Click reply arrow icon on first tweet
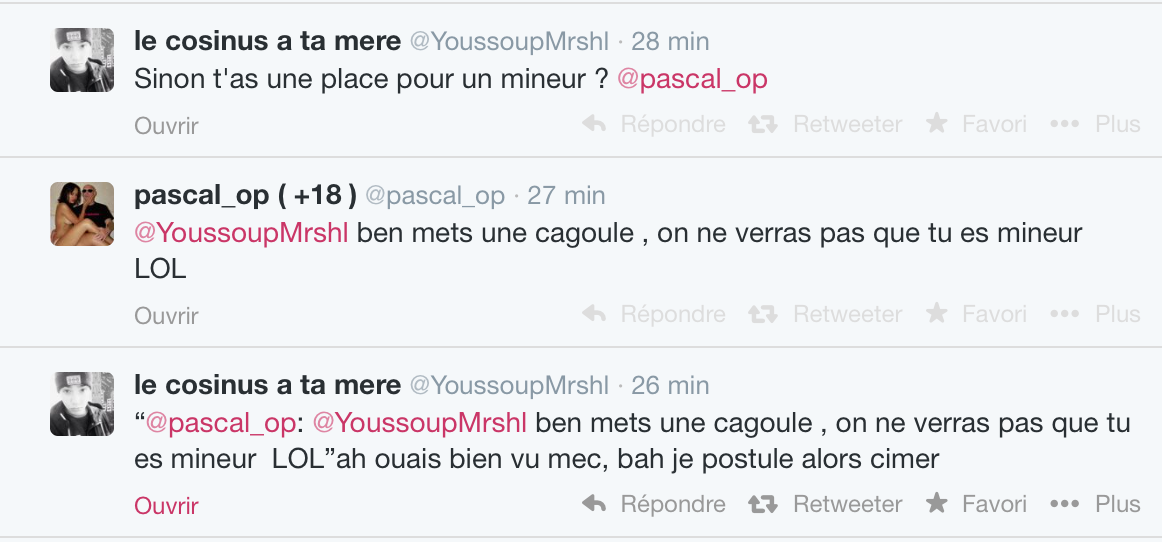1162x542 pixels. 594,124
